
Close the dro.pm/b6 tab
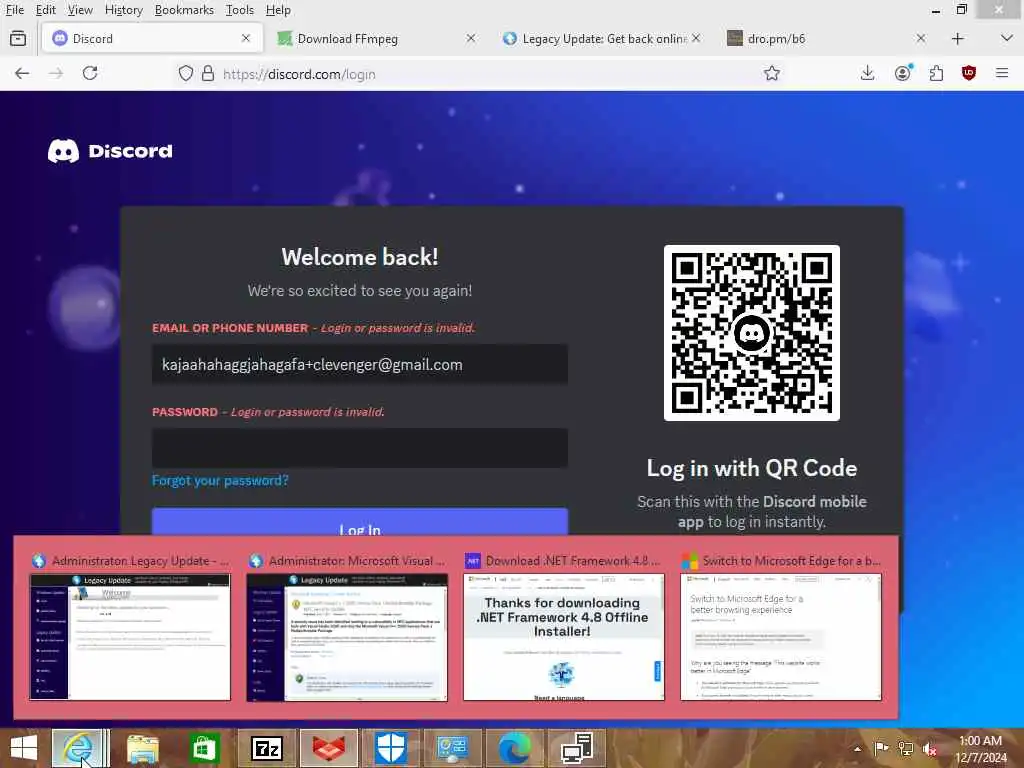920,39
